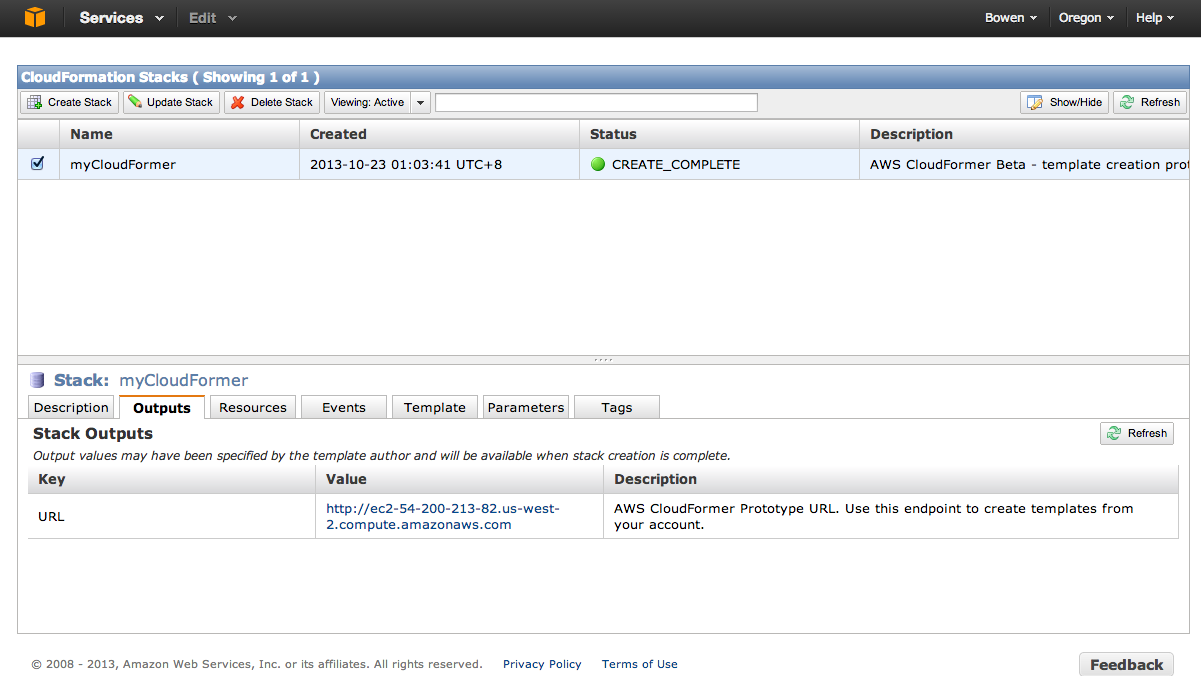Image resolution: width=1201 pixels, height=676 pixels.
Task: Sort by the Name column header
Action: pos(179,134)
